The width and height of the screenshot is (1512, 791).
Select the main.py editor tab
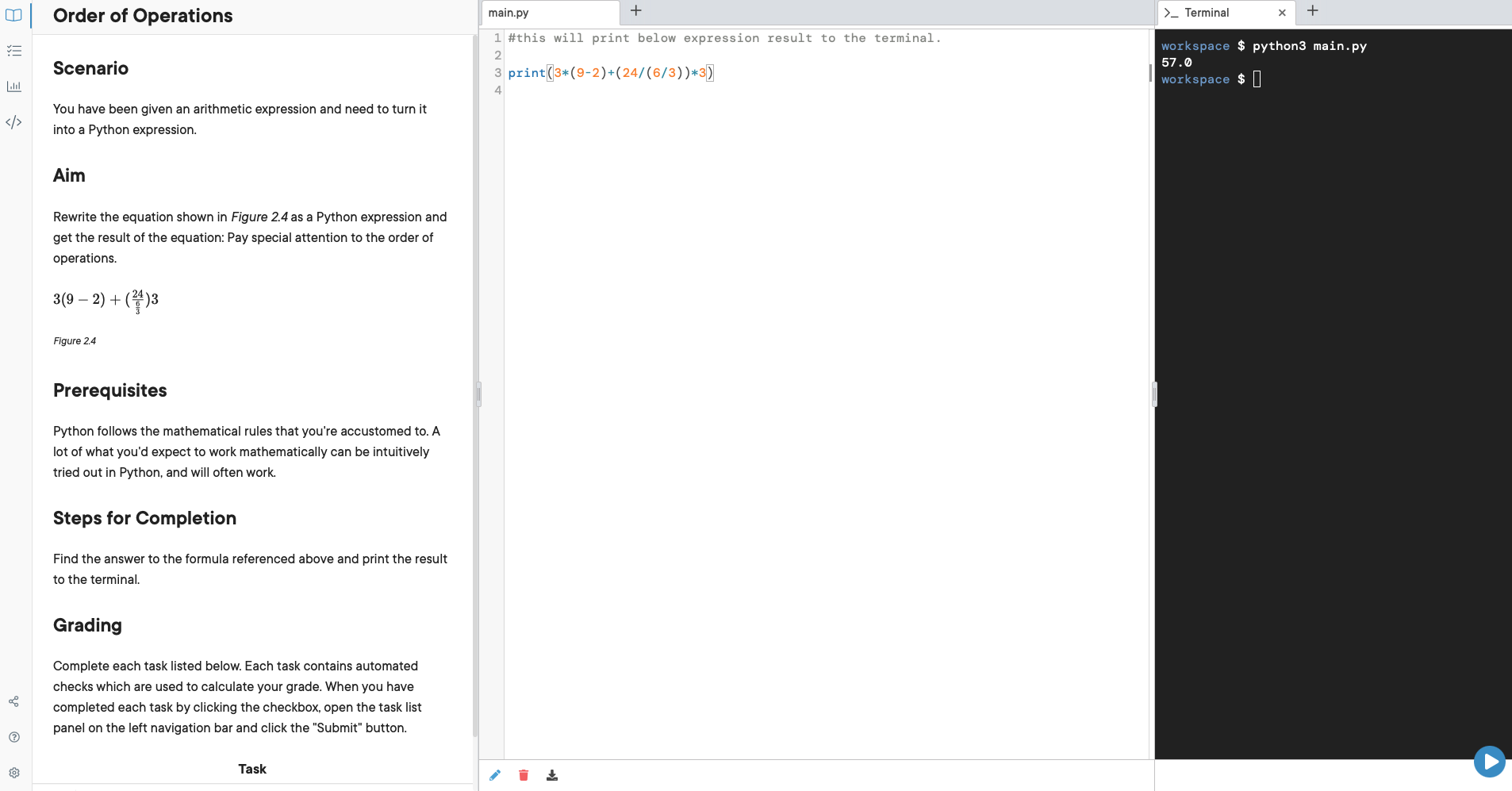[550, 13]
